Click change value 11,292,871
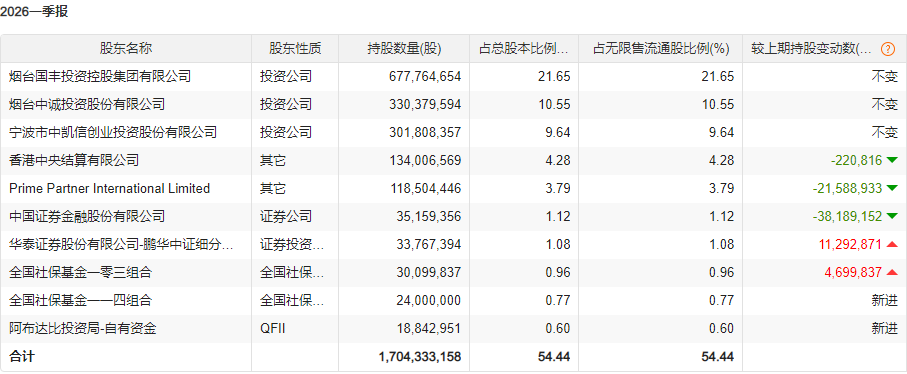Viewport: 907px width, 374px height. (850, 245)
